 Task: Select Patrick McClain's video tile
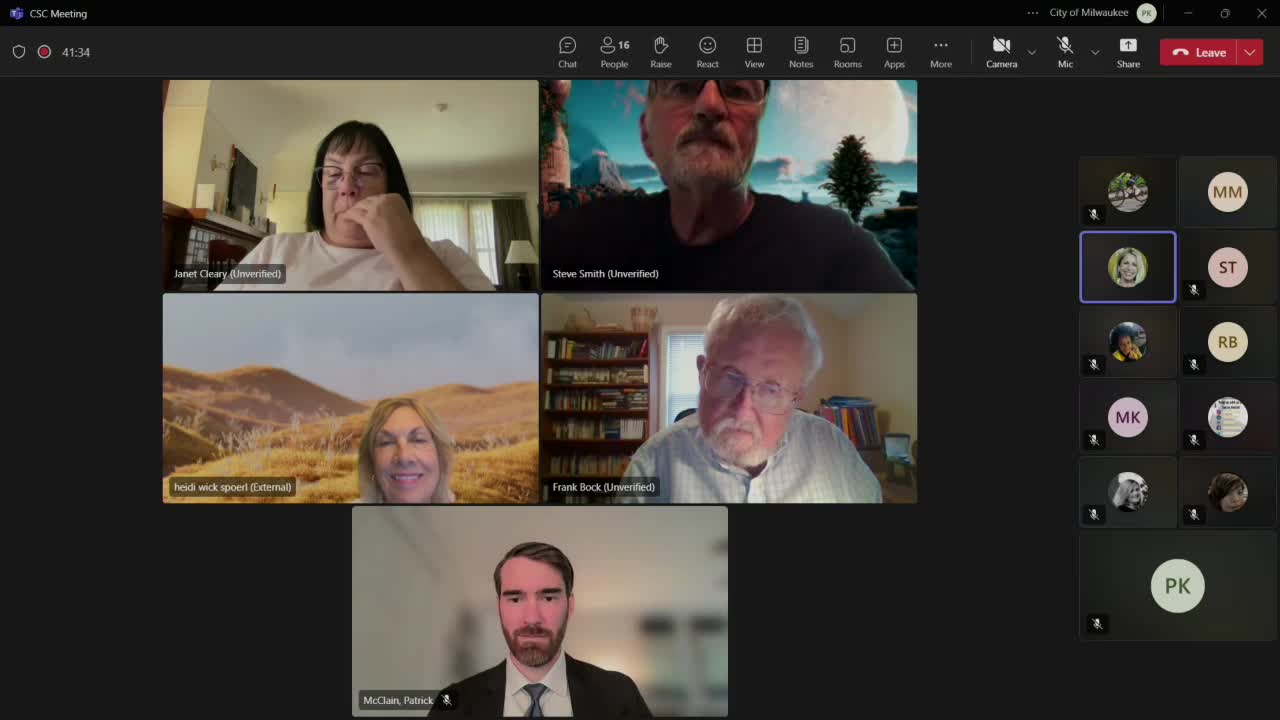click(540, 611)
